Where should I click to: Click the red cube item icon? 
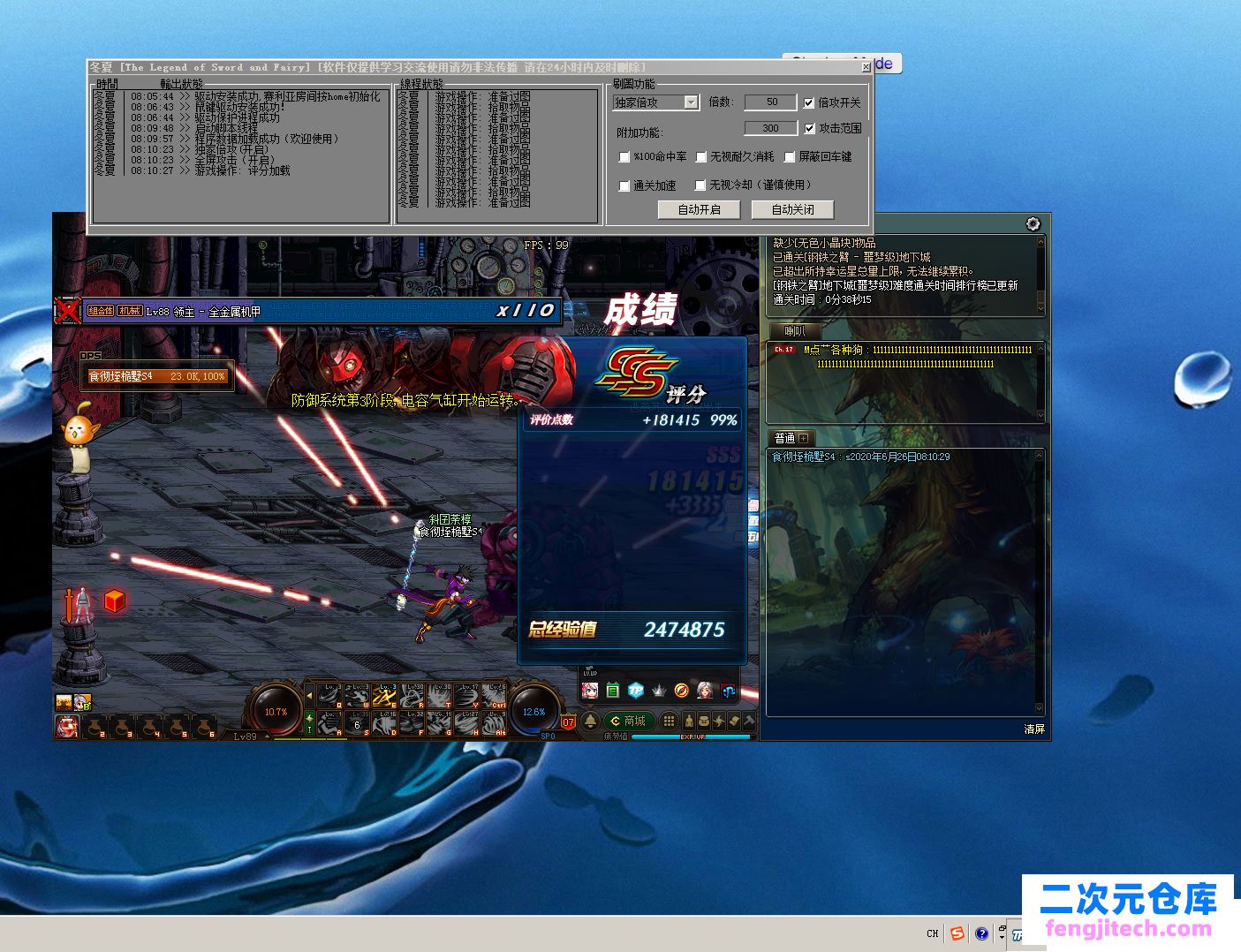click(114, 601)
